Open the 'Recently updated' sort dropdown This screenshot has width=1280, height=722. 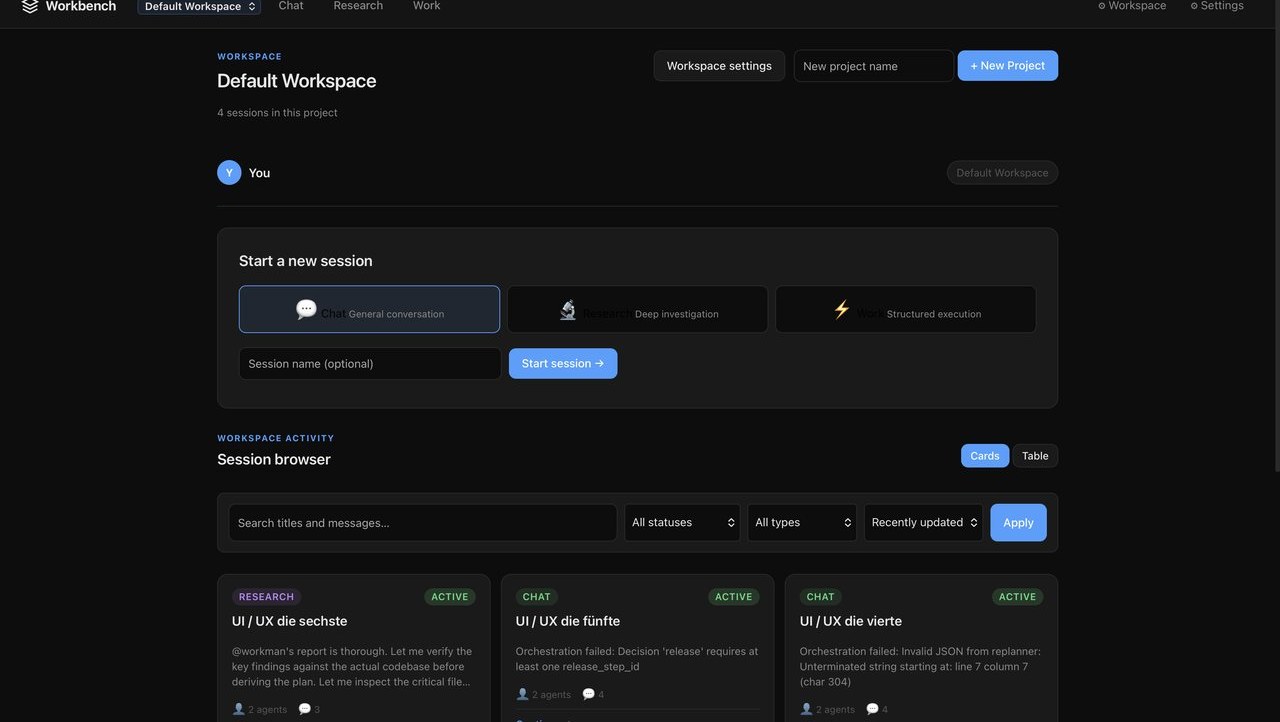(924, 523)
